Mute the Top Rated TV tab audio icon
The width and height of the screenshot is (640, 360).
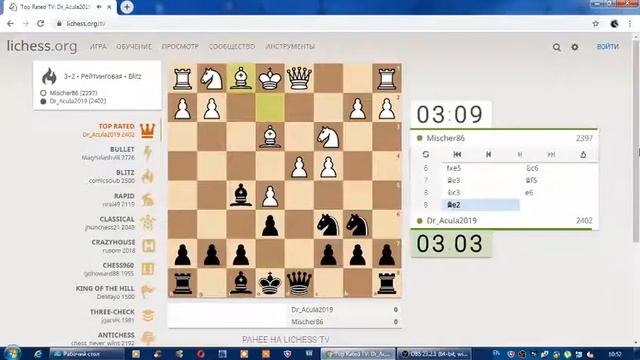click(99, 7)
